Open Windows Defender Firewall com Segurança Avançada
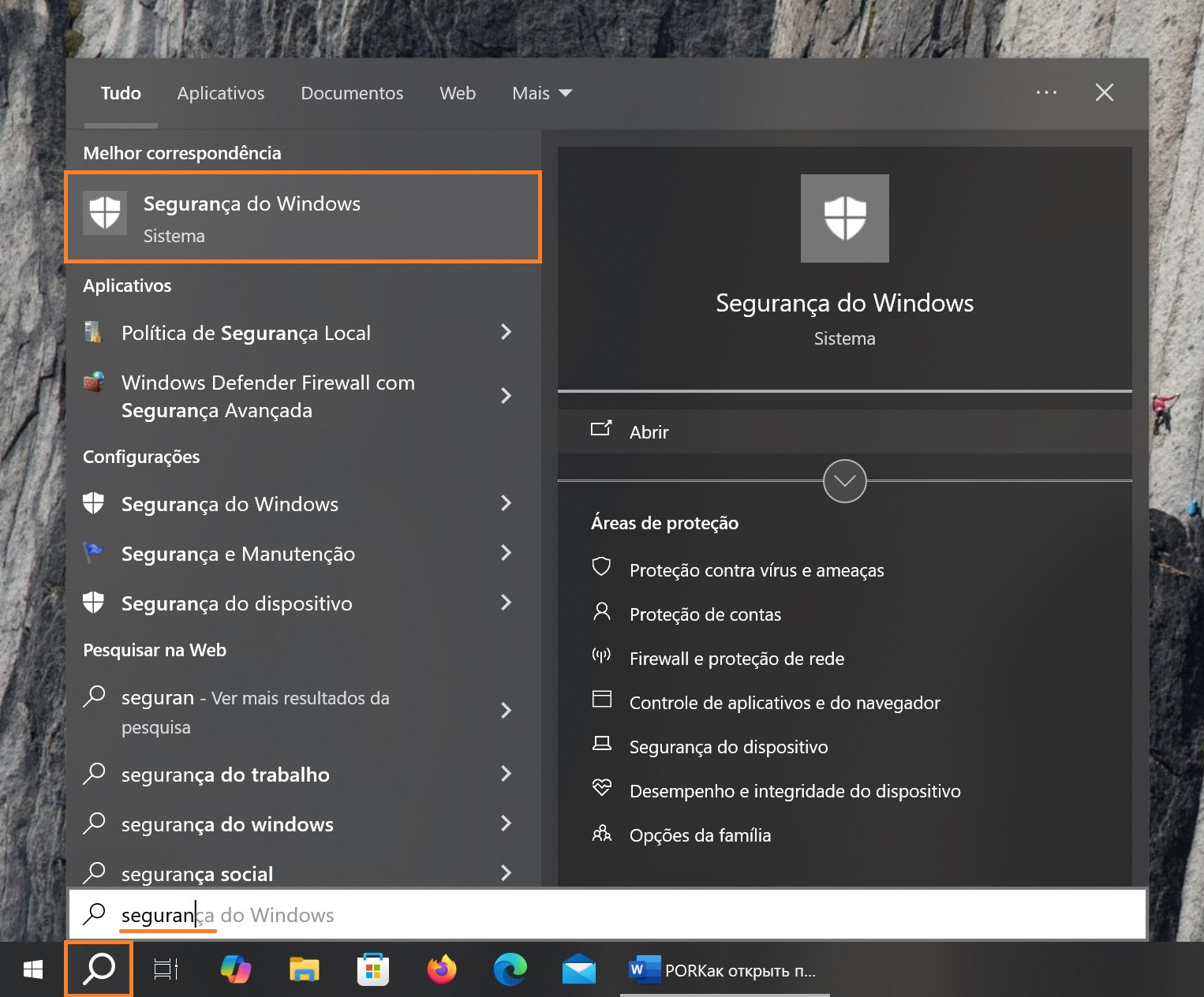Screen dimensions: 1204x997 (303, 396)
